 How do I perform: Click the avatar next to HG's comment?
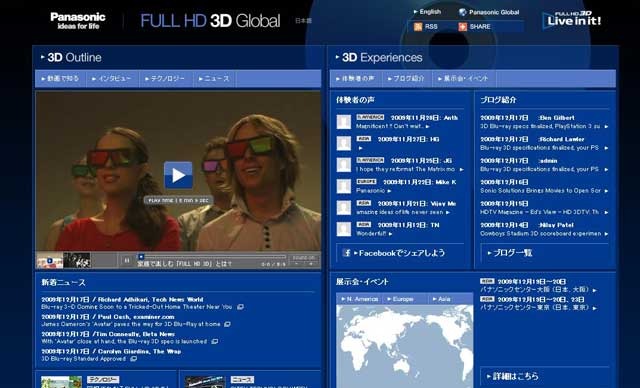click(x=344, y=143)
